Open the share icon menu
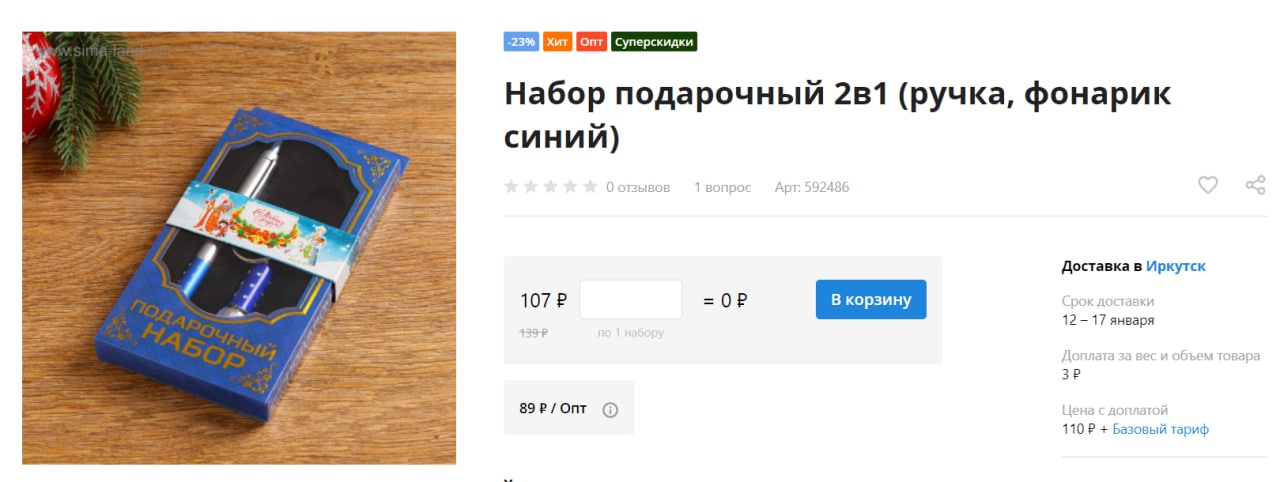The width and height of the screenshot is (1280, 482). 1255,185
